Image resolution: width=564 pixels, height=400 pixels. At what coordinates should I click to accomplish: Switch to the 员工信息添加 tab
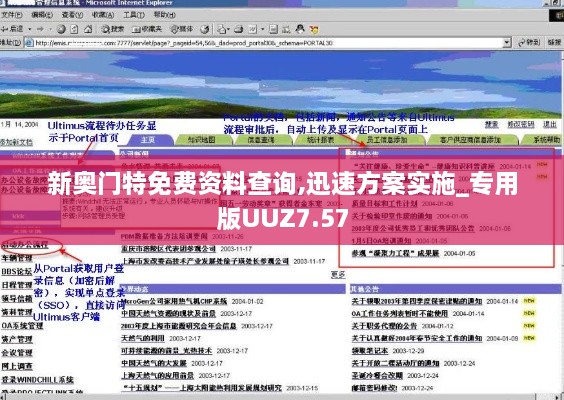pos(387,140)
